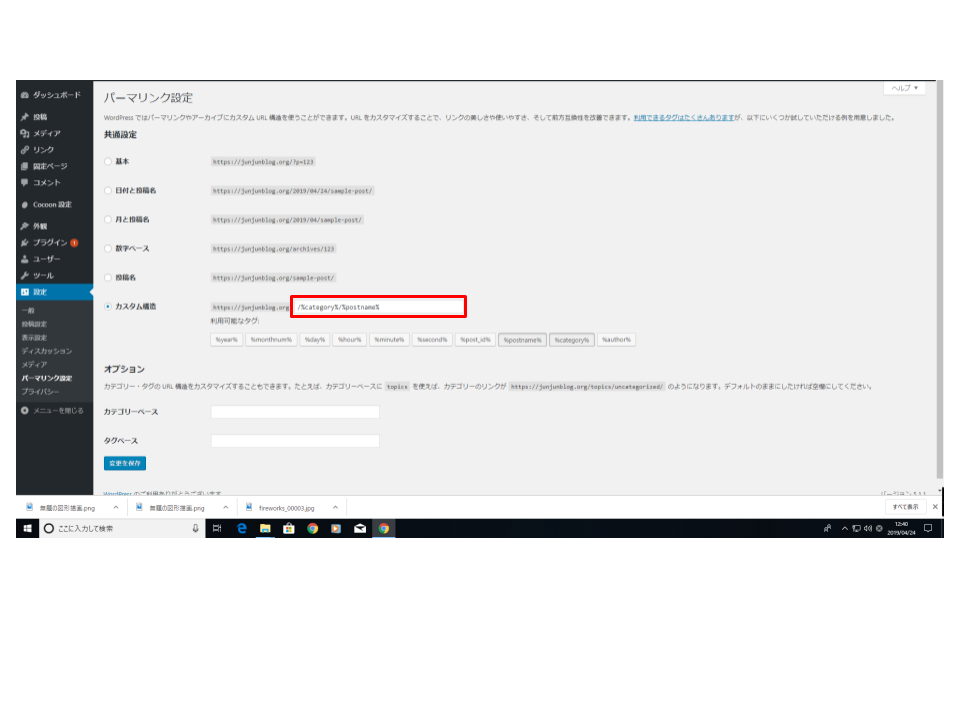
Task: Click the 変更を保存 save button
Action: 125,463
